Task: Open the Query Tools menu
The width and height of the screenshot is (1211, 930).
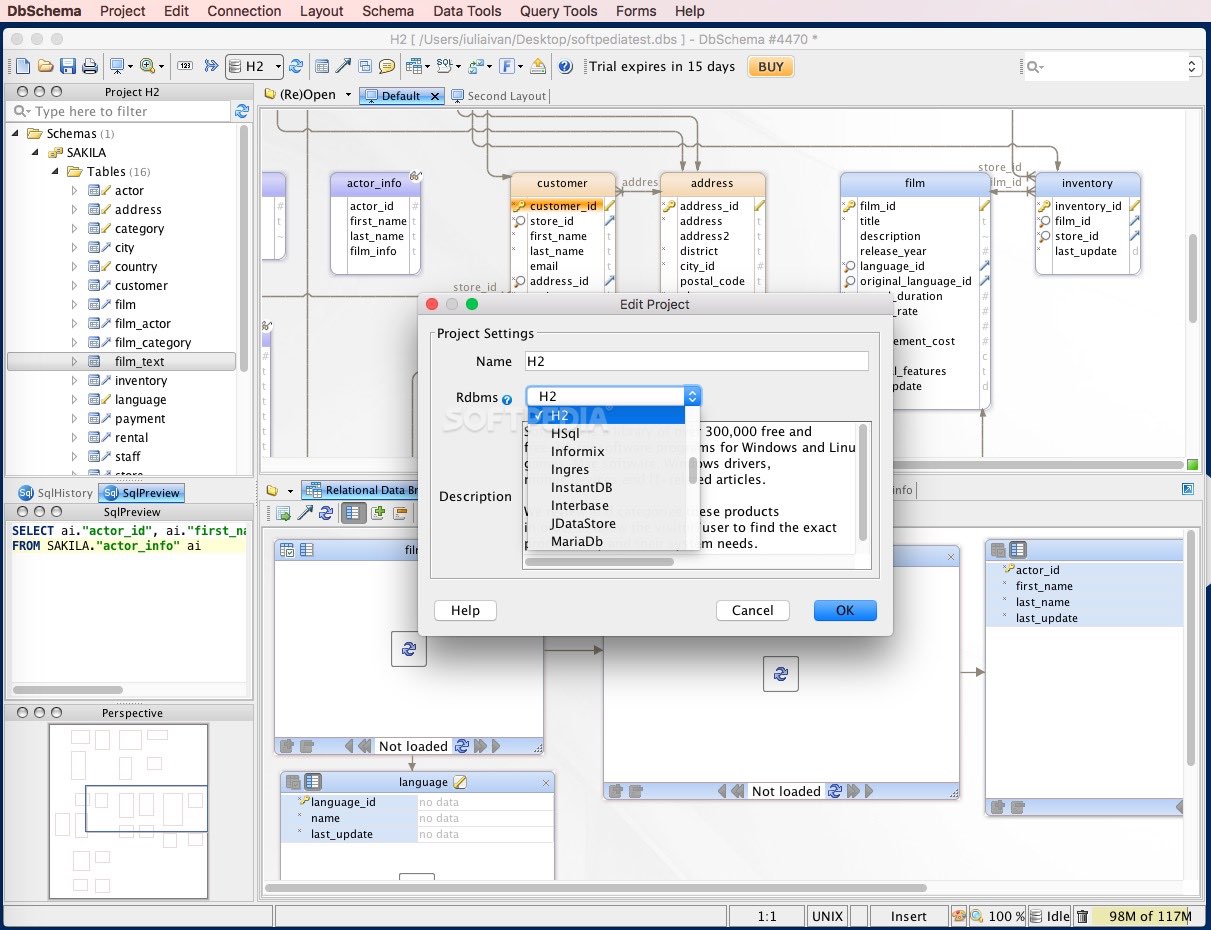Action: 558,11
